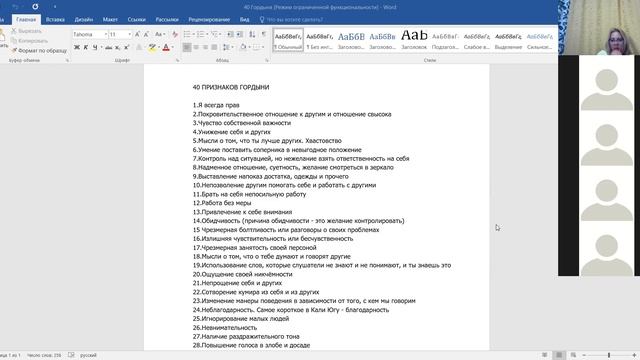Switch to the Главная tab
The height and width of the screenshot is (360, 640).
26,20
